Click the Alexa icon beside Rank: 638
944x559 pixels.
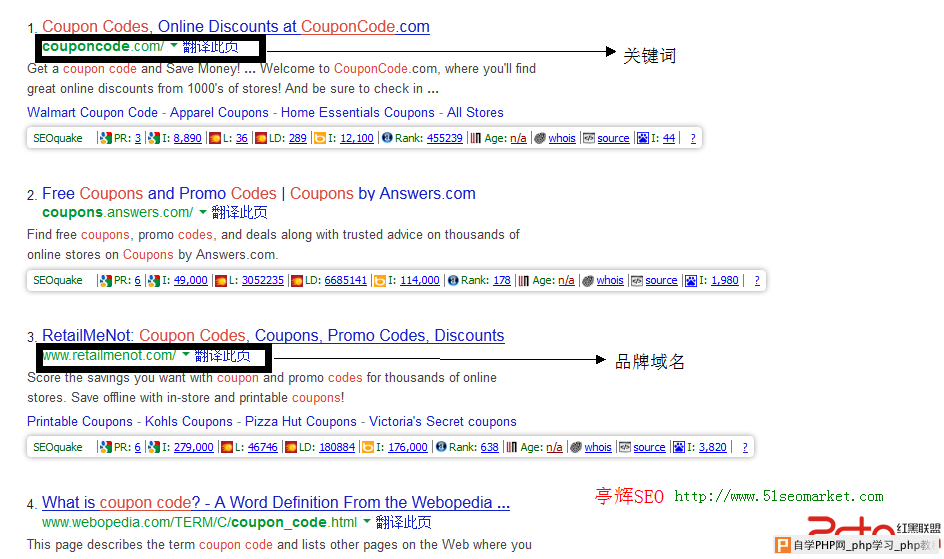[441, 447]
